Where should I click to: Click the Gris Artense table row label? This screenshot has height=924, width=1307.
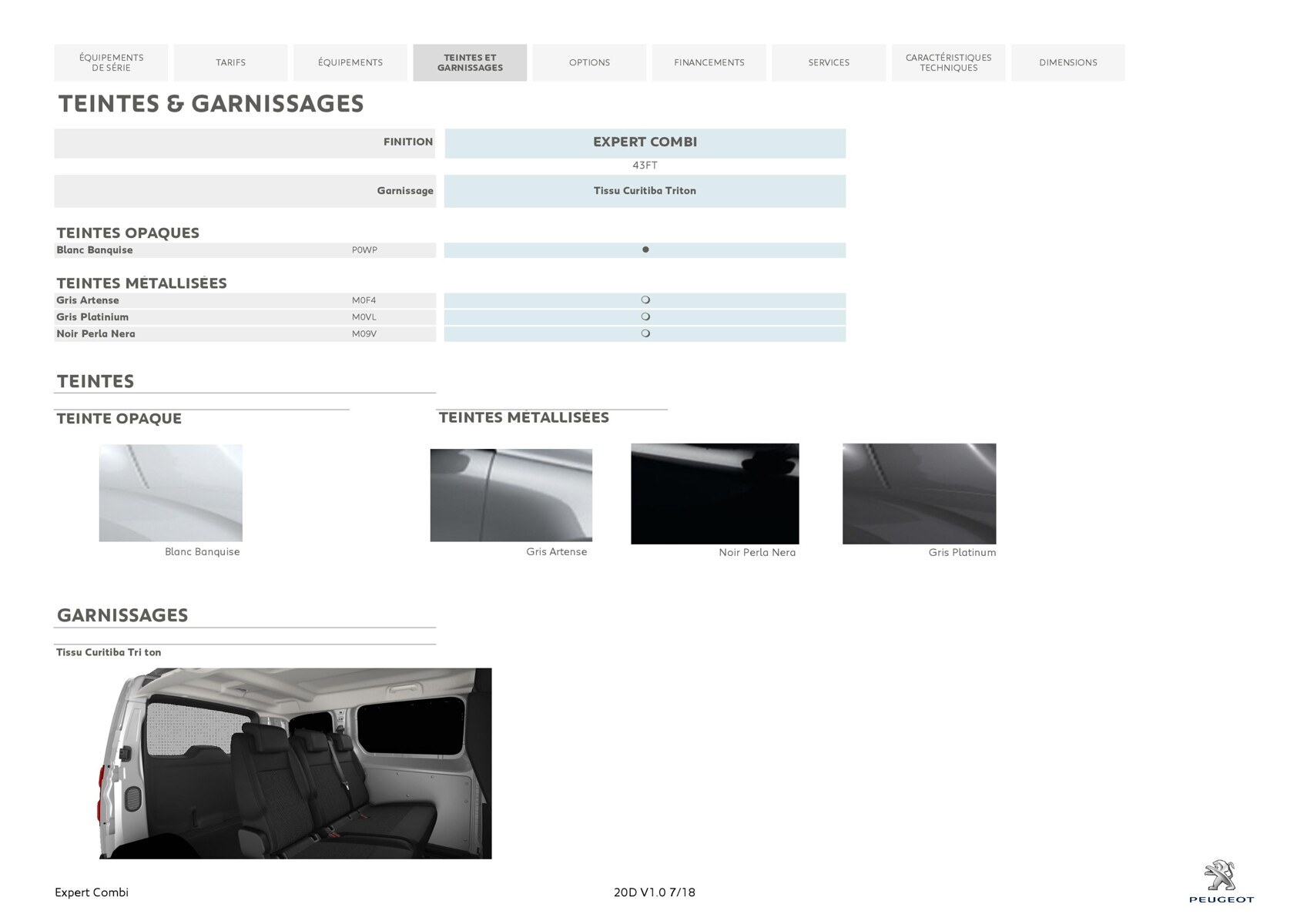pos(87,300)
